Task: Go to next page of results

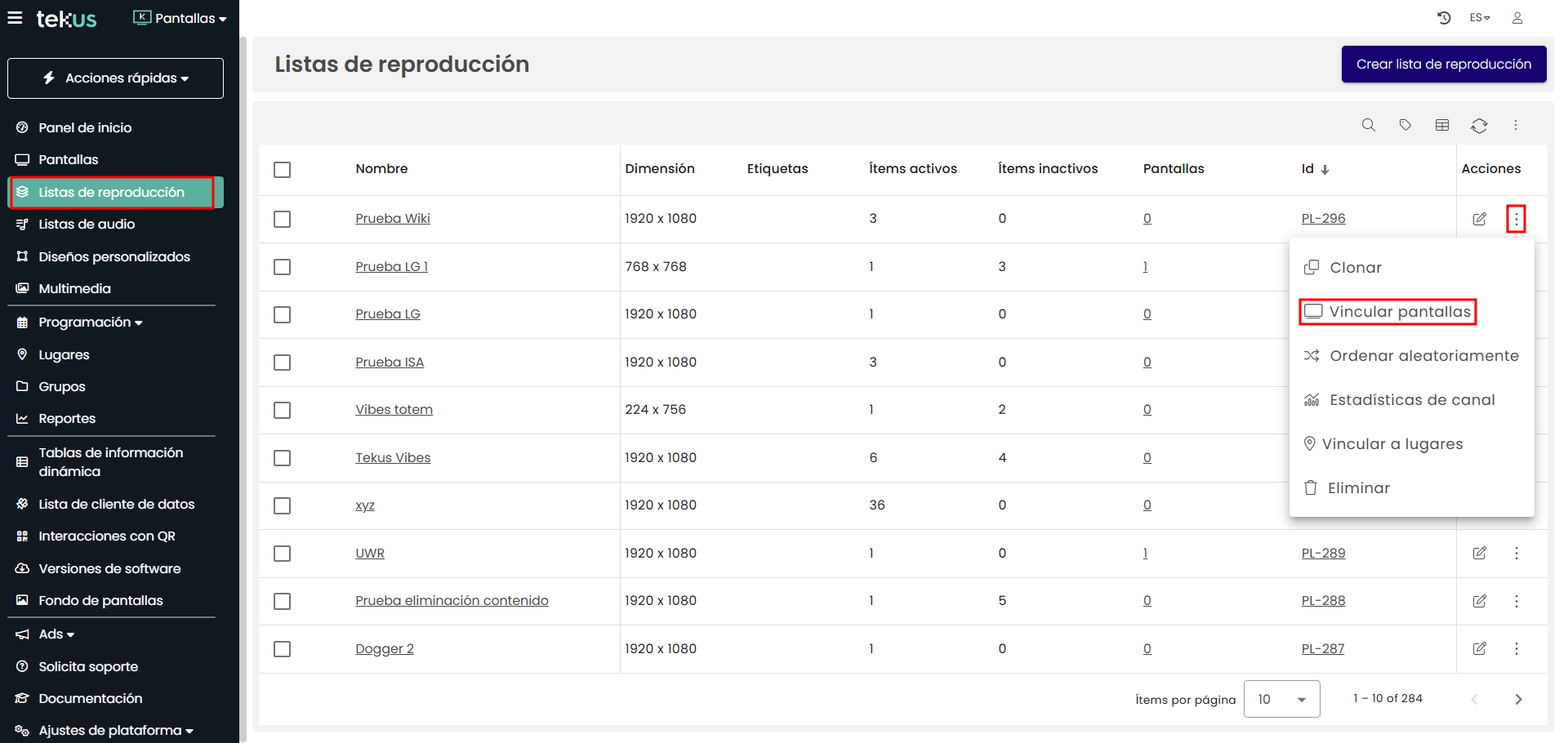Action: tap(1517, 699)
